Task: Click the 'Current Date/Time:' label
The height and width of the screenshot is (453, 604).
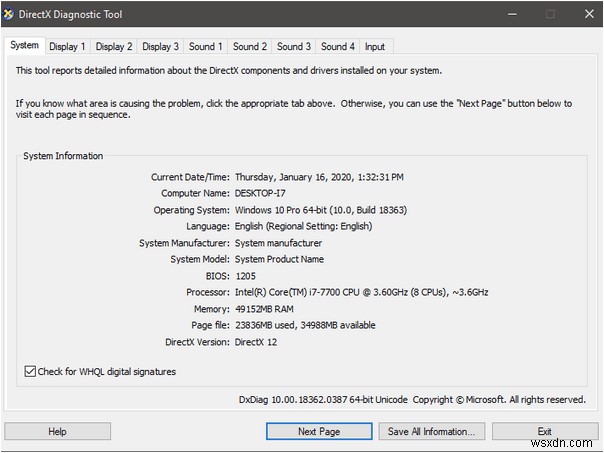Action: [x=190, y=177]
